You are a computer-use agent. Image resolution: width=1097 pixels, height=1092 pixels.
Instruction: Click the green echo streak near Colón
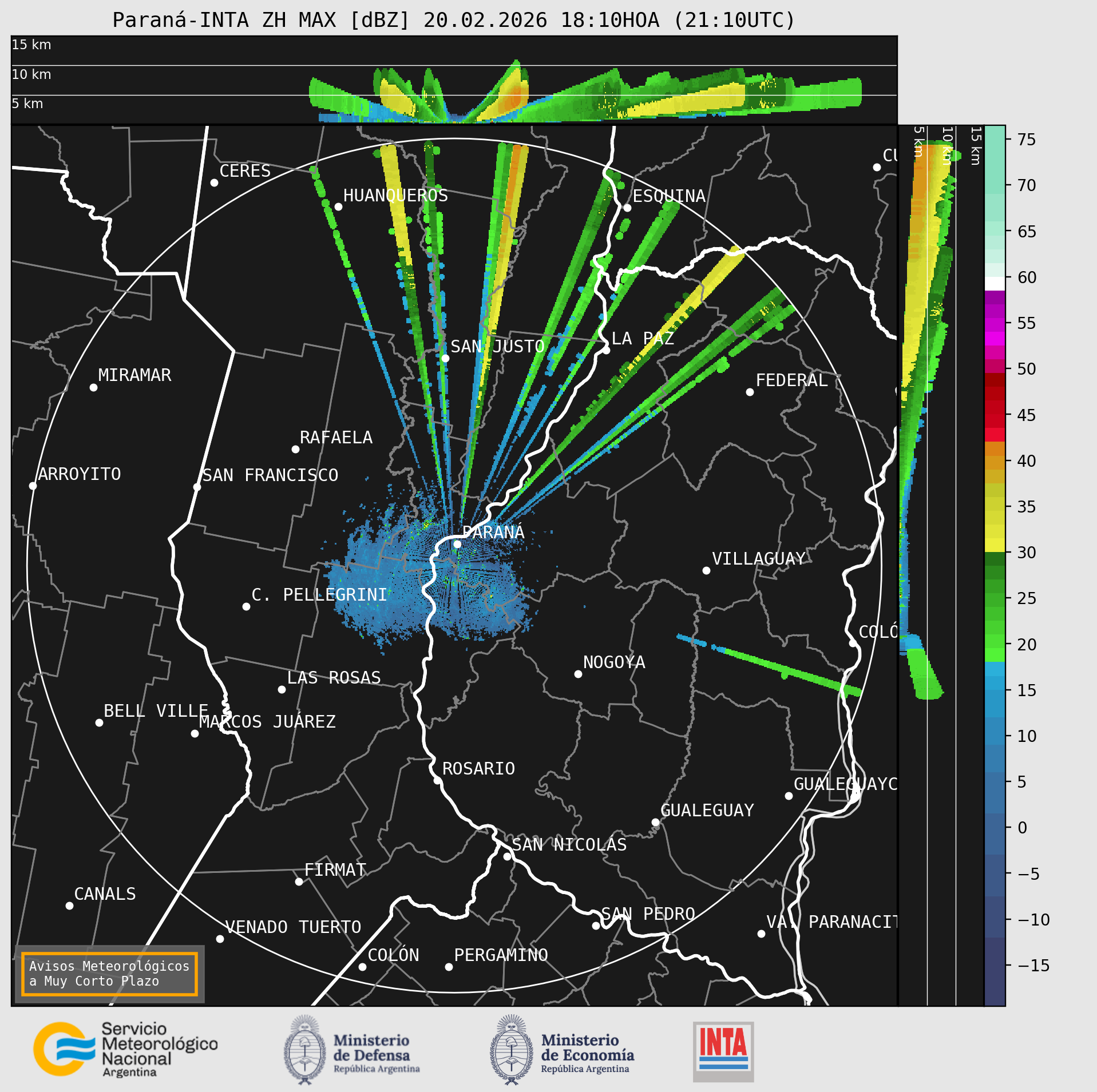pos(792,670)
